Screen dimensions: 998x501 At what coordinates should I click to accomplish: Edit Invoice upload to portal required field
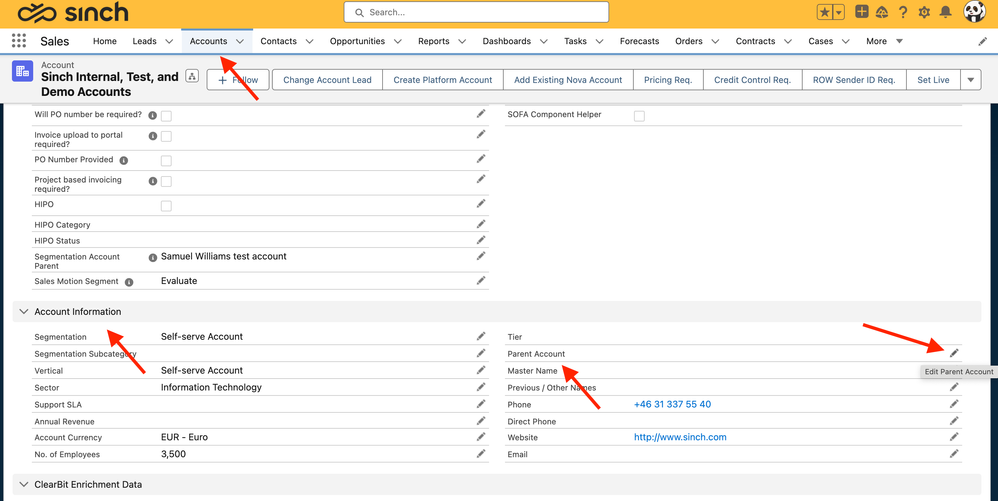click(481, 134)
